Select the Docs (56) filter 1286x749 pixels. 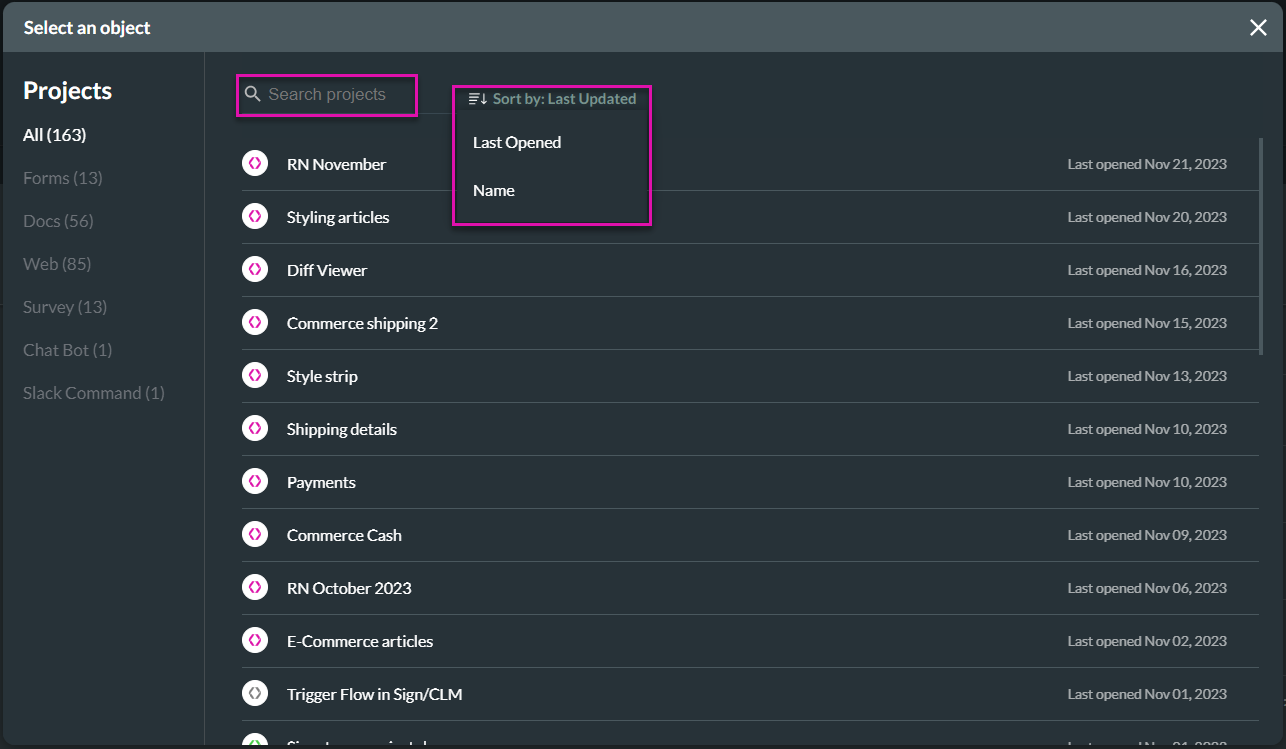point(58,220)
